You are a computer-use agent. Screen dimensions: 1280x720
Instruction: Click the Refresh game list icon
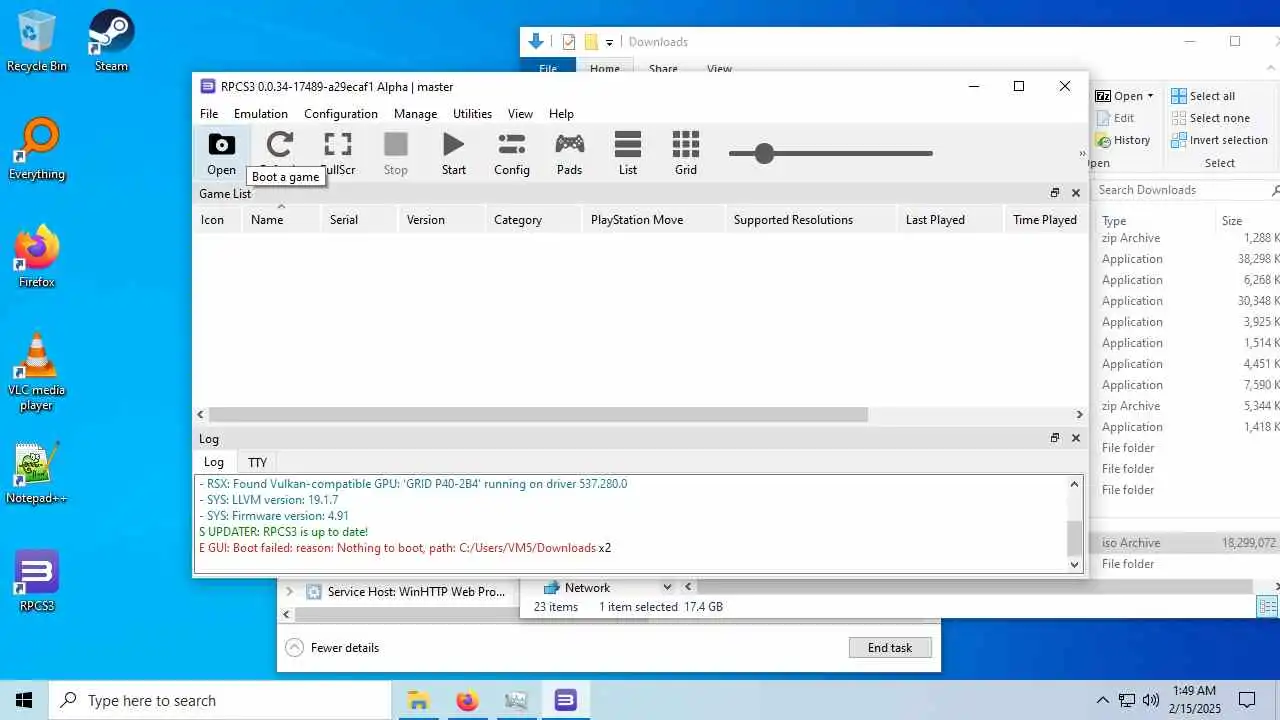pos(280,145)
